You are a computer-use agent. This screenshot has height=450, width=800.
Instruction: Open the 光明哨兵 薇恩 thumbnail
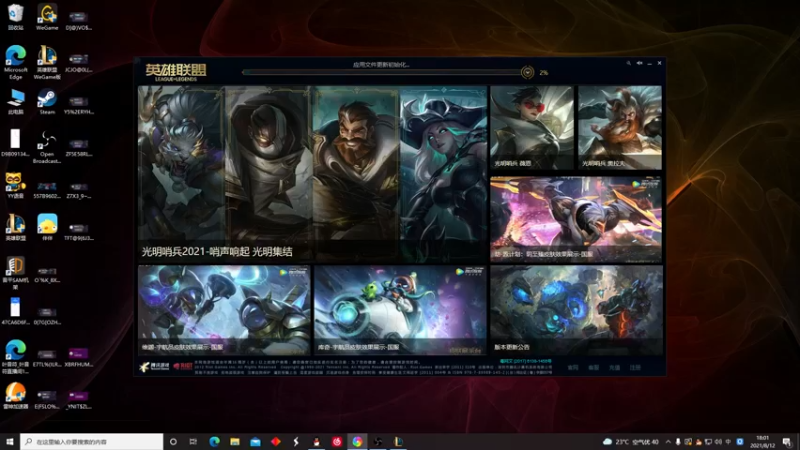tap(532, 128)
